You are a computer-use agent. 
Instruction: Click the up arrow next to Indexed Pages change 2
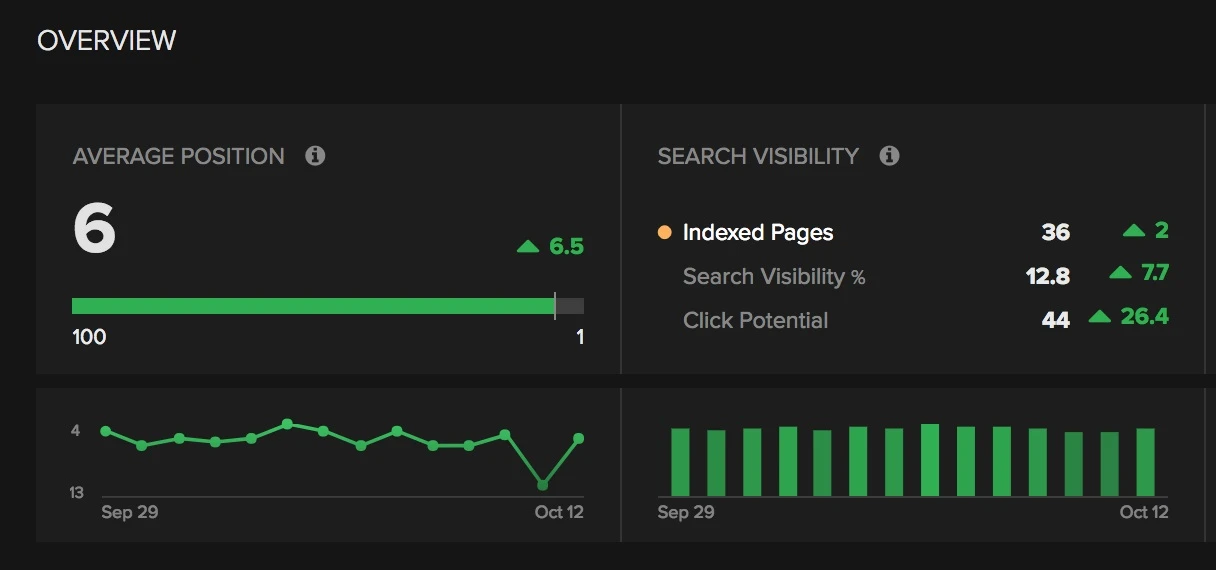pyautogui.click(x=1133, y=231)
